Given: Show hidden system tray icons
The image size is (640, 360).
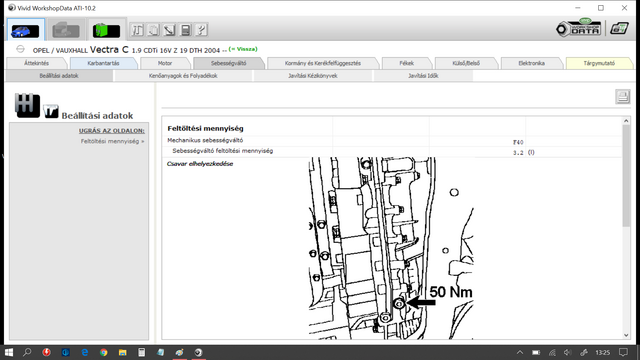Looking at the screenshot, I should tap(520, 352).
